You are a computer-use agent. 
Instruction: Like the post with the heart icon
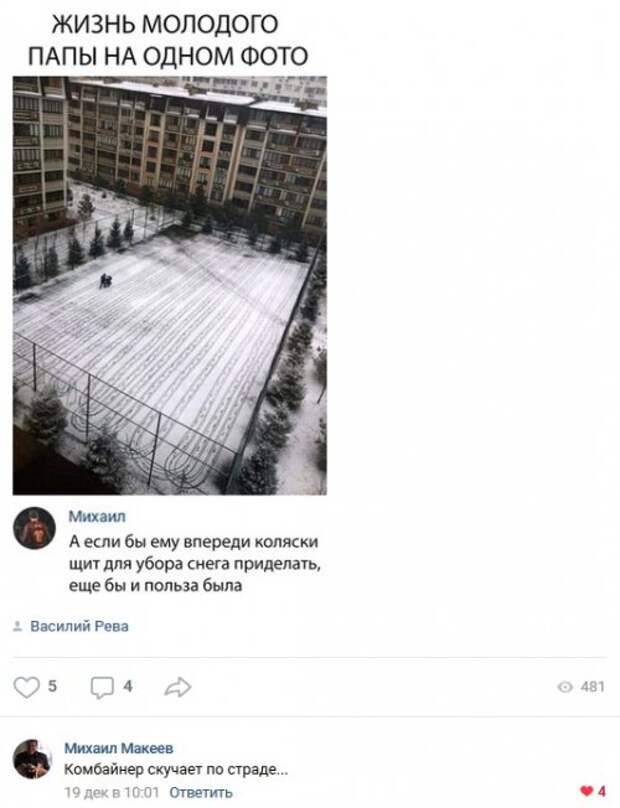(26, 687)
